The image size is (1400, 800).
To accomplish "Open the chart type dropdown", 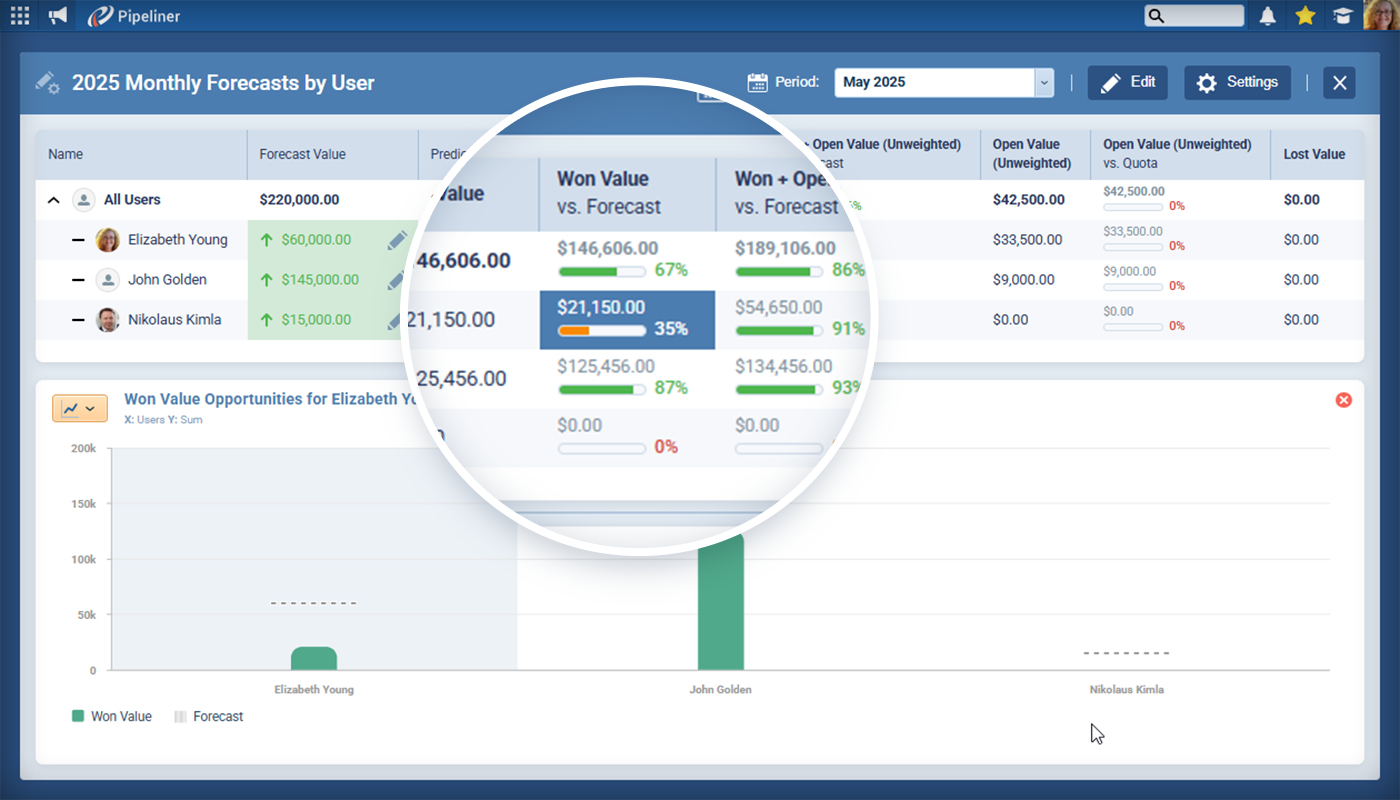I will point(80,409).
